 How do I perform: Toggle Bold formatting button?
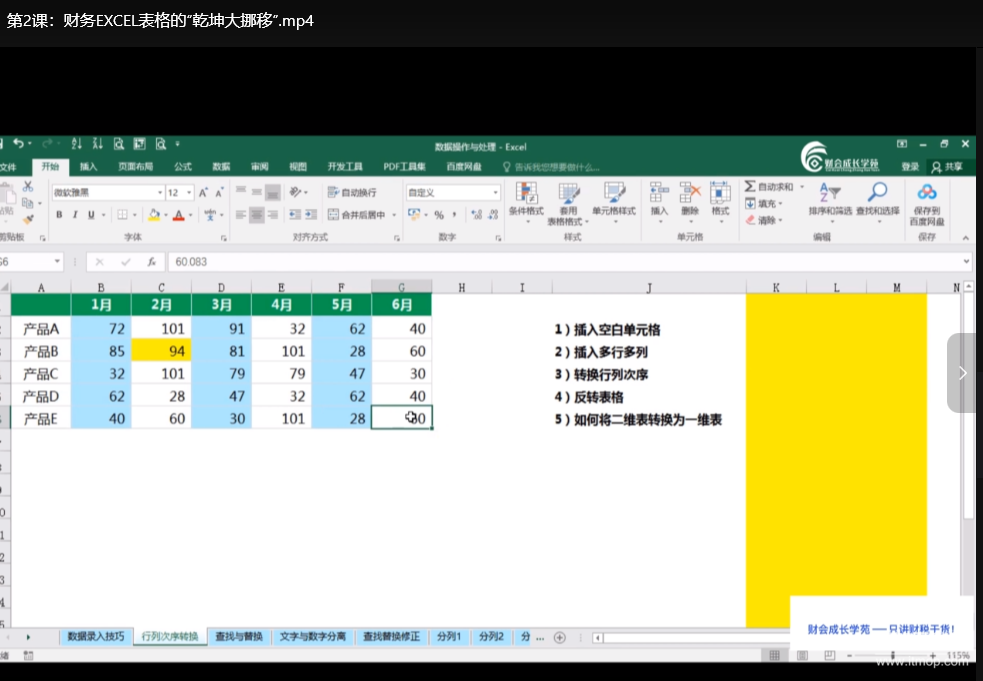click(x=59, y=214)
